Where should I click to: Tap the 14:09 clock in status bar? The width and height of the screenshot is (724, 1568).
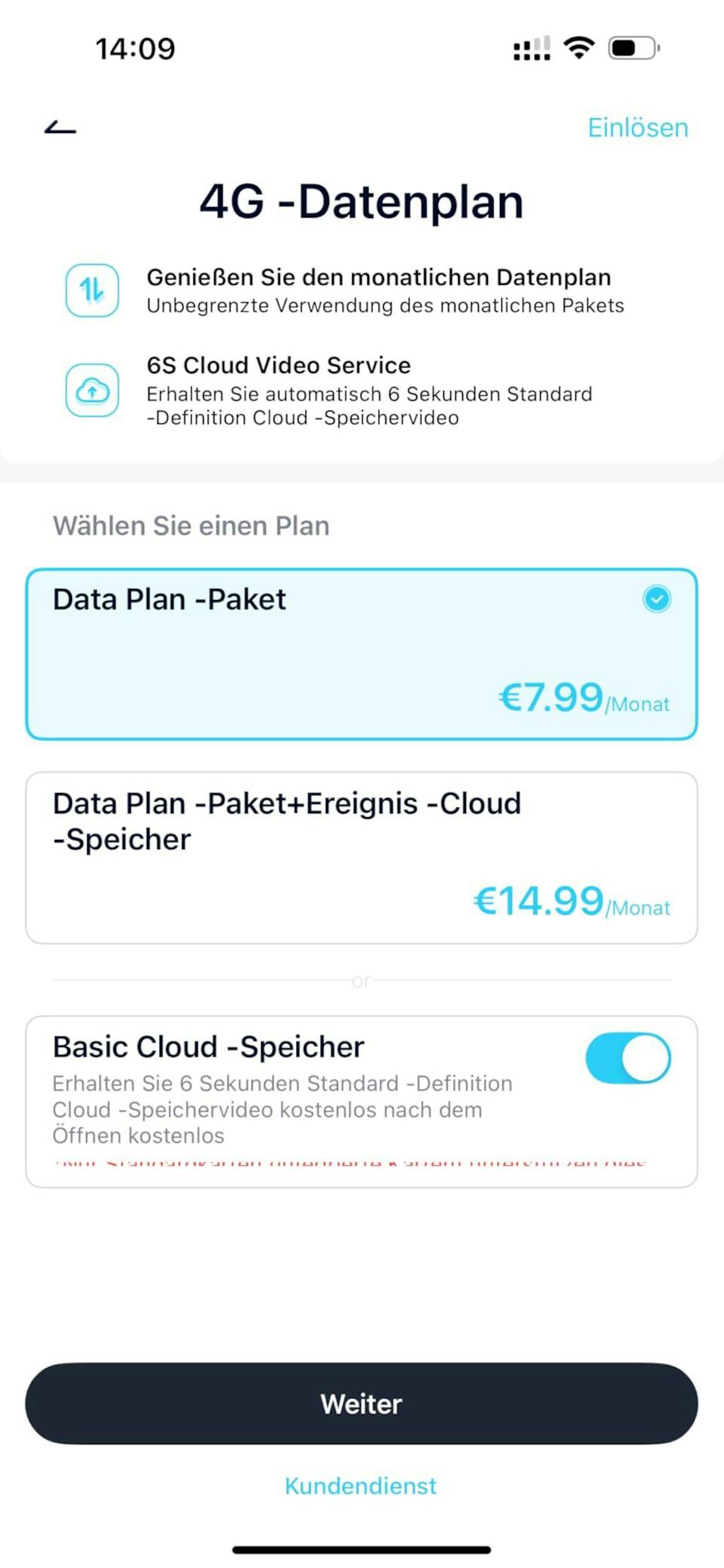135,49
